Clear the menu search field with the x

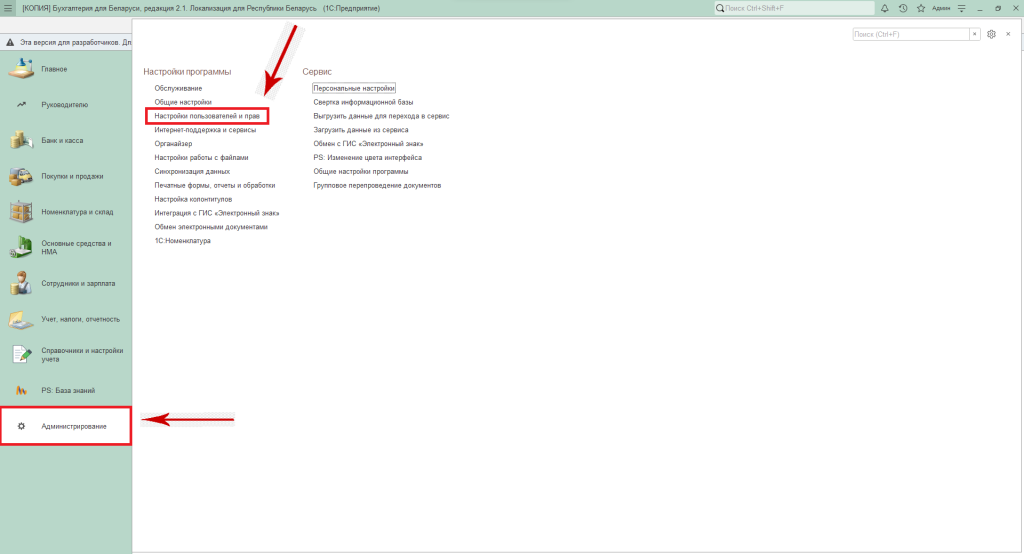pos(974,34)
